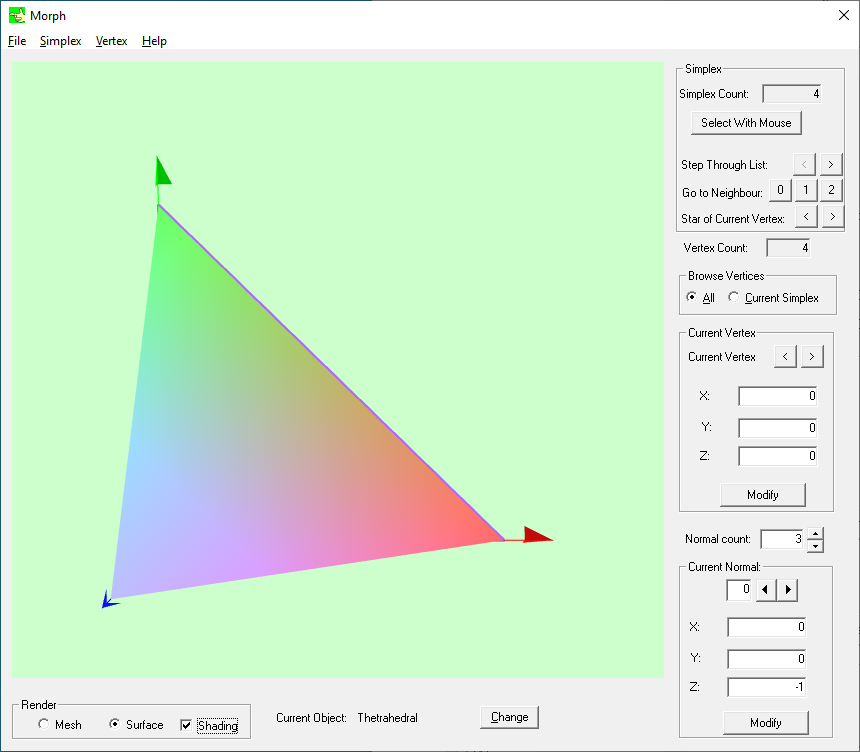
Task: Increase Normal count with up spinner
Action: click(x=815, y=534)
